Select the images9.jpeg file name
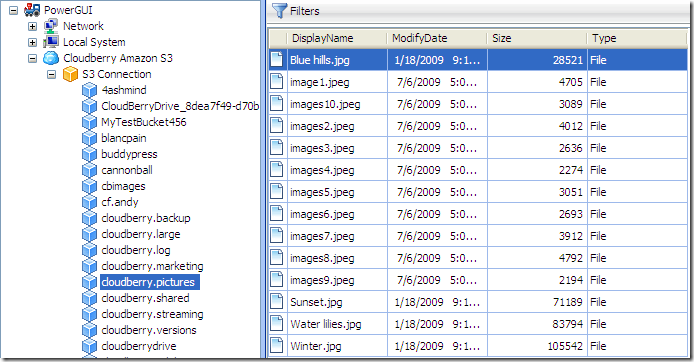This screenshot has height=362, width=694. click(322, 280)
